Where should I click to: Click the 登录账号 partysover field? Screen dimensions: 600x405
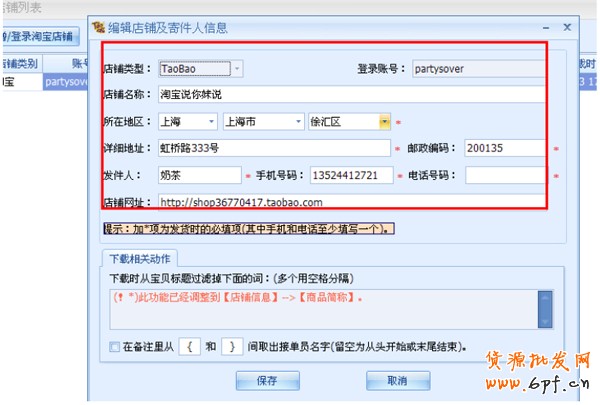480,69
